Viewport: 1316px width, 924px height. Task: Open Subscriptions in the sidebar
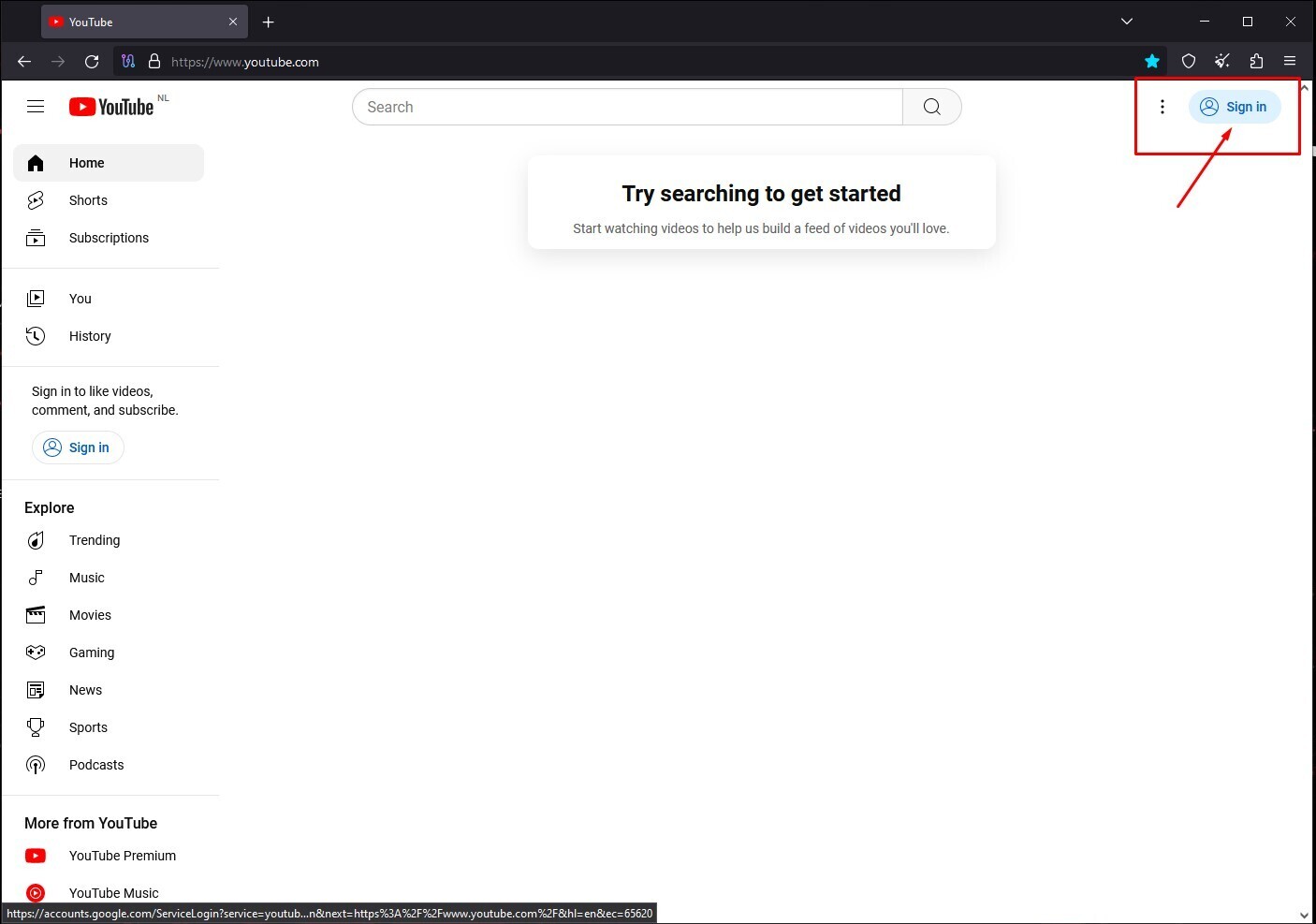[x=109, y=238]
